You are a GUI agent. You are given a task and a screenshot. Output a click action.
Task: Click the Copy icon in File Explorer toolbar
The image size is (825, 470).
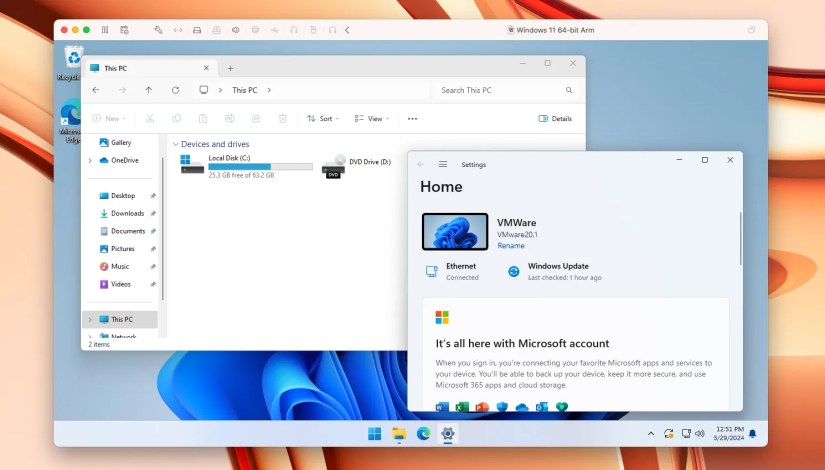point(176,118)
